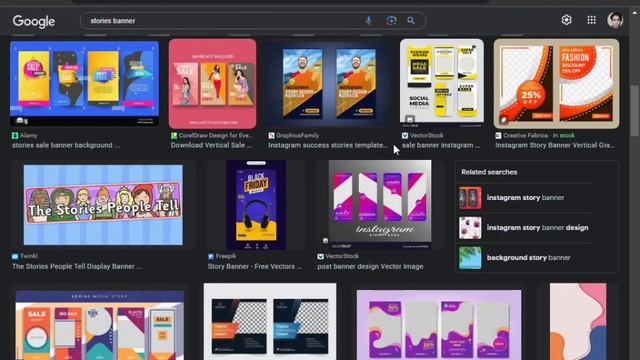Click the 'CorelDraw Design for Eve...' source label

[216, 135]
